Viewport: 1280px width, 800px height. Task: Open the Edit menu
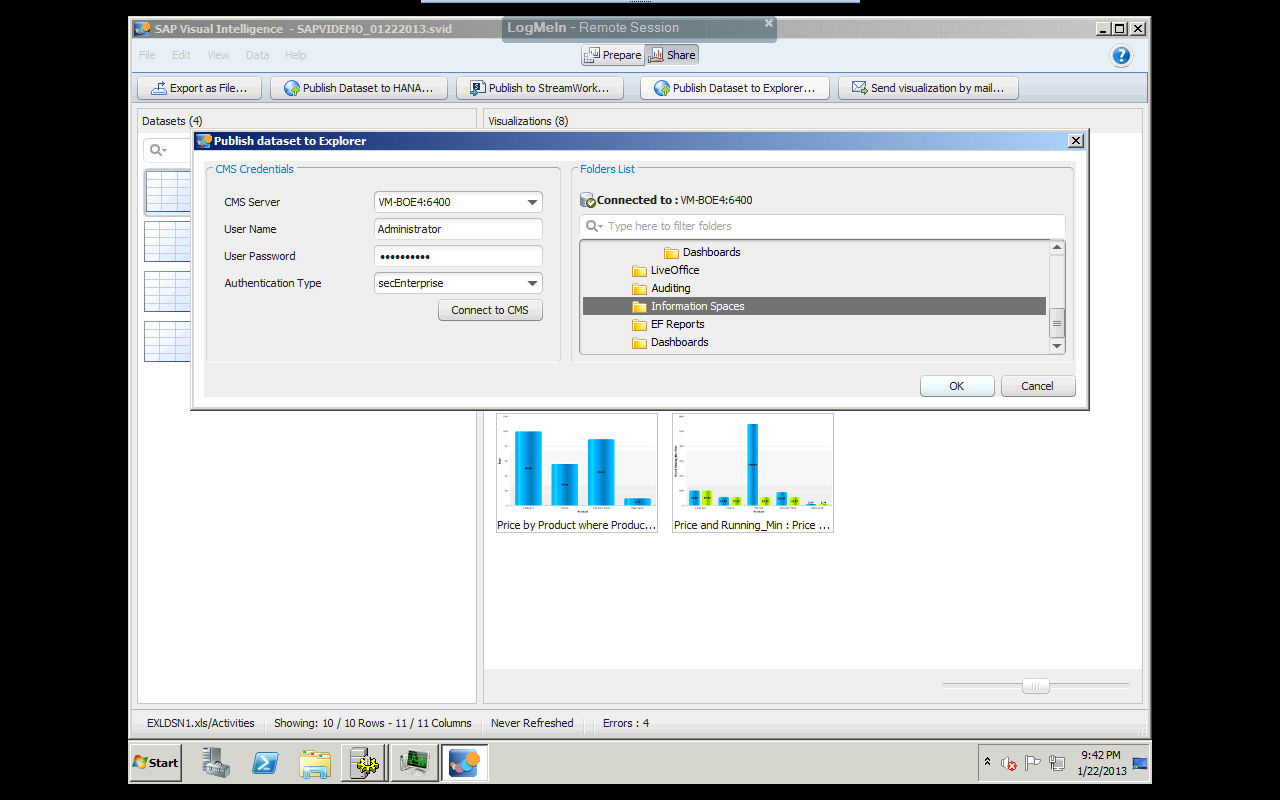tap(181, 55)
